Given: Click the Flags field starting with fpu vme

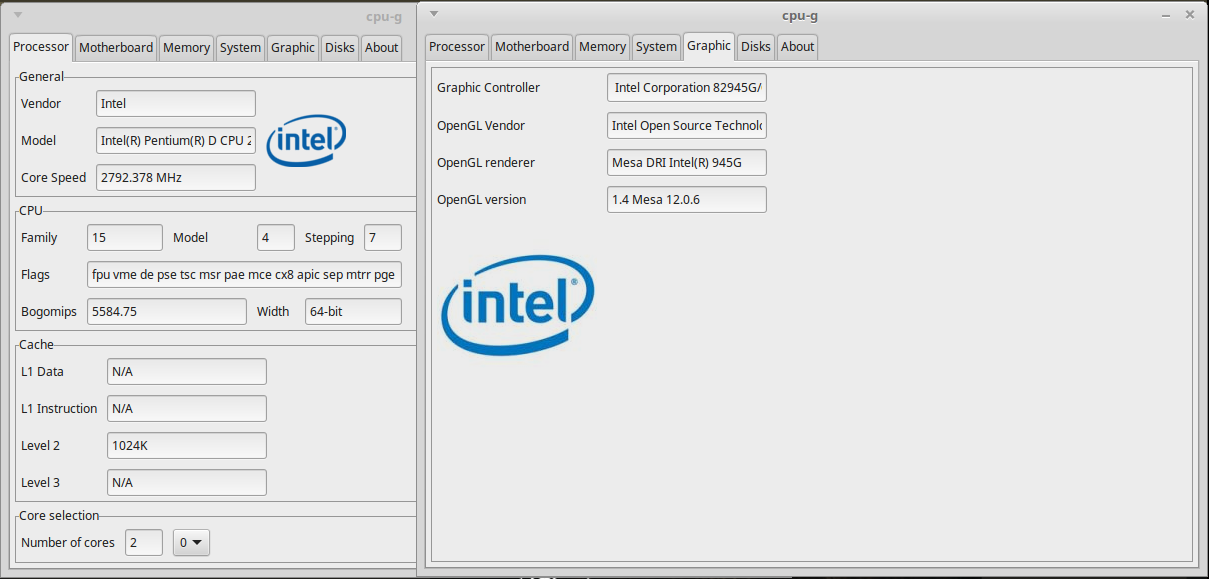Looking at the screenshot, I should point(244,275).
